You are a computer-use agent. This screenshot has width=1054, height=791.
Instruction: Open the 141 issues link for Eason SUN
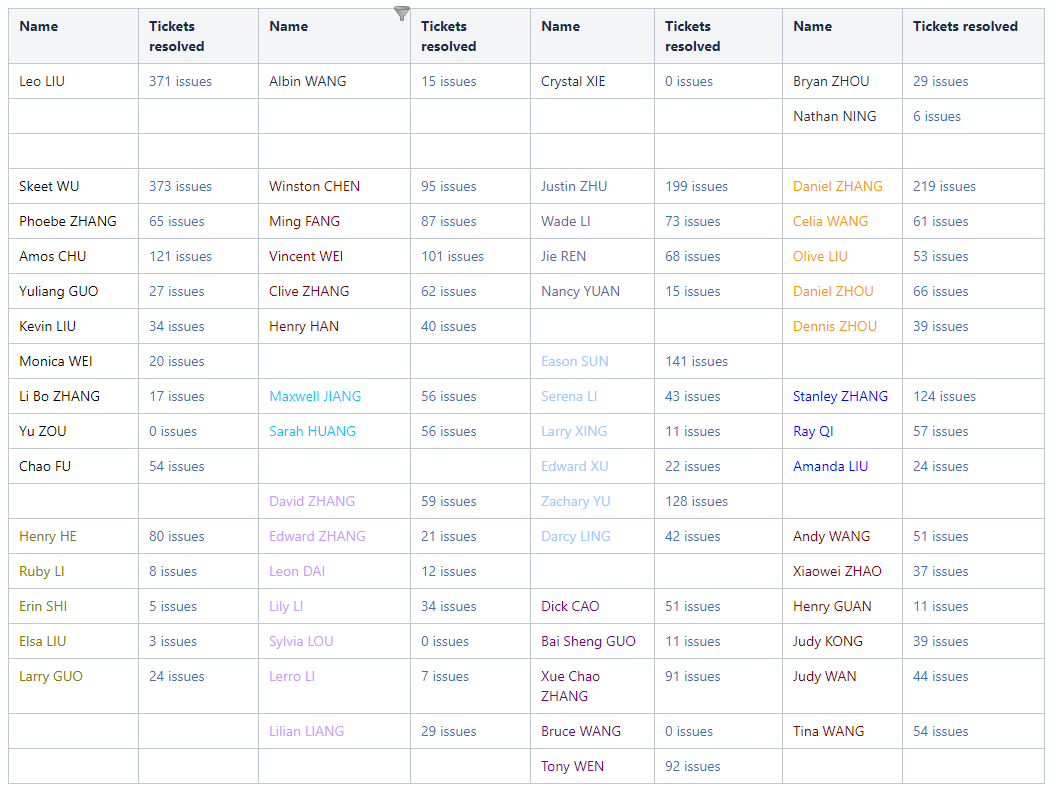(696, 361)
